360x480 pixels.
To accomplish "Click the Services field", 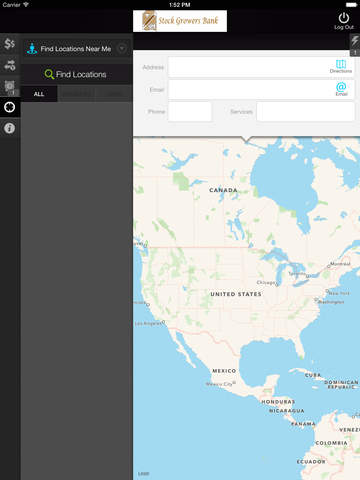I will [305, 111].
